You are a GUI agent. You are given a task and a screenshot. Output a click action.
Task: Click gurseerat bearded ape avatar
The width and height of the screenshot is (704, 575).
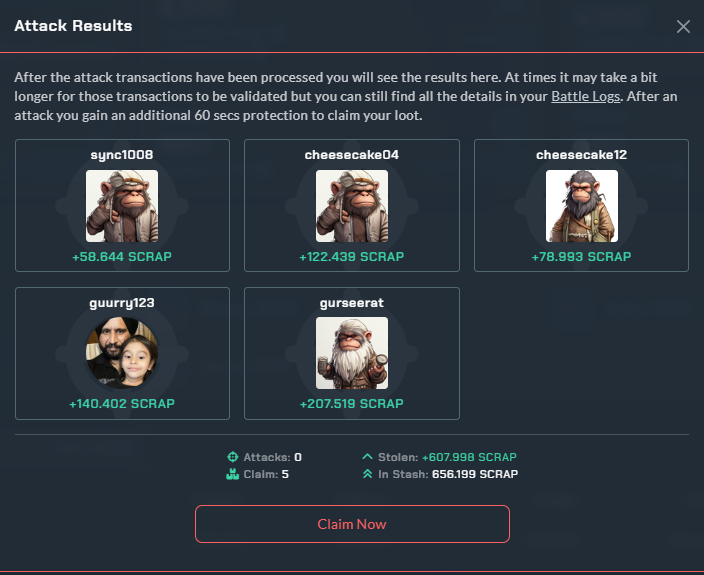352,353
